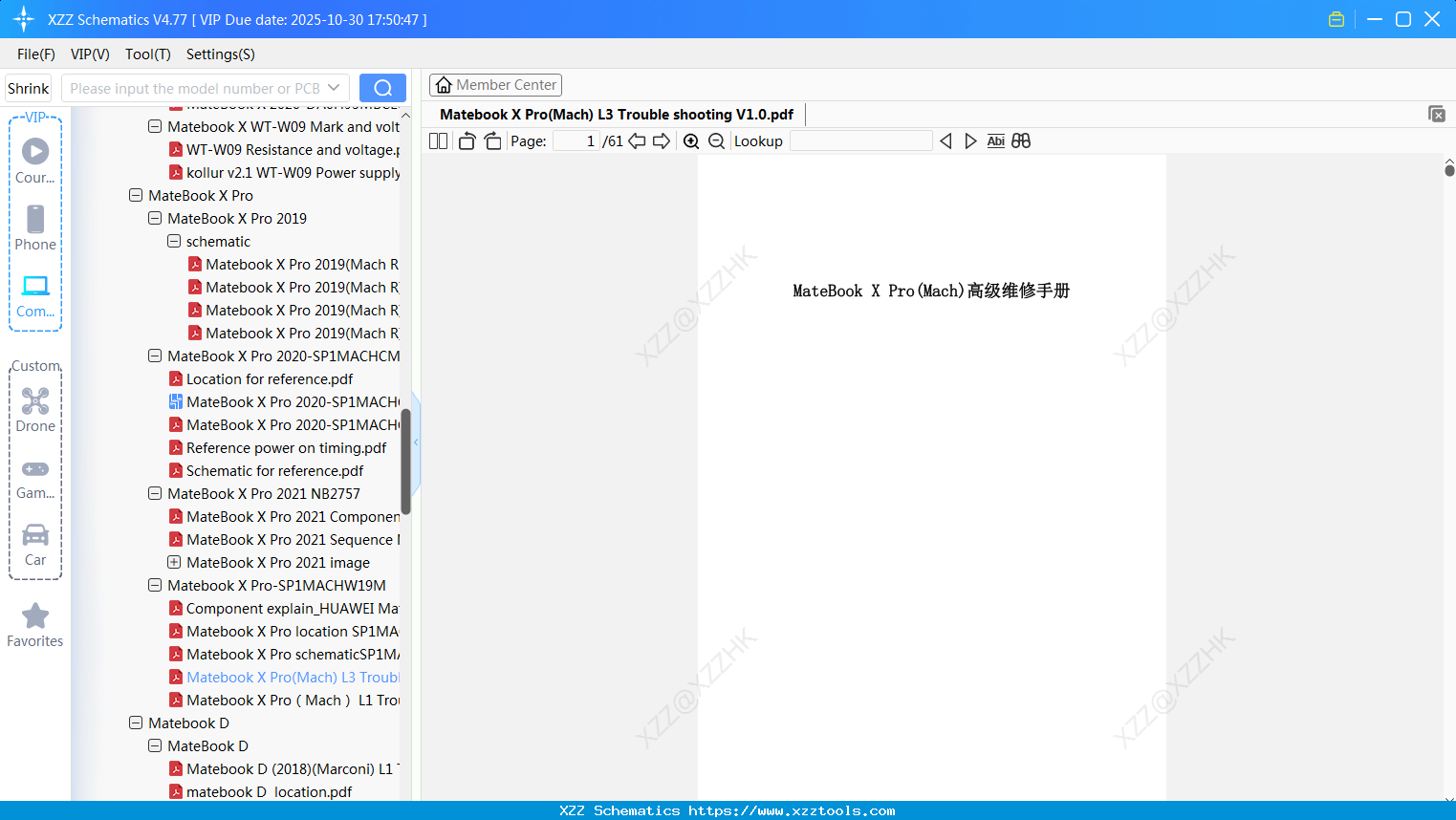Select the Phone category icon

(x=35, y=227)
